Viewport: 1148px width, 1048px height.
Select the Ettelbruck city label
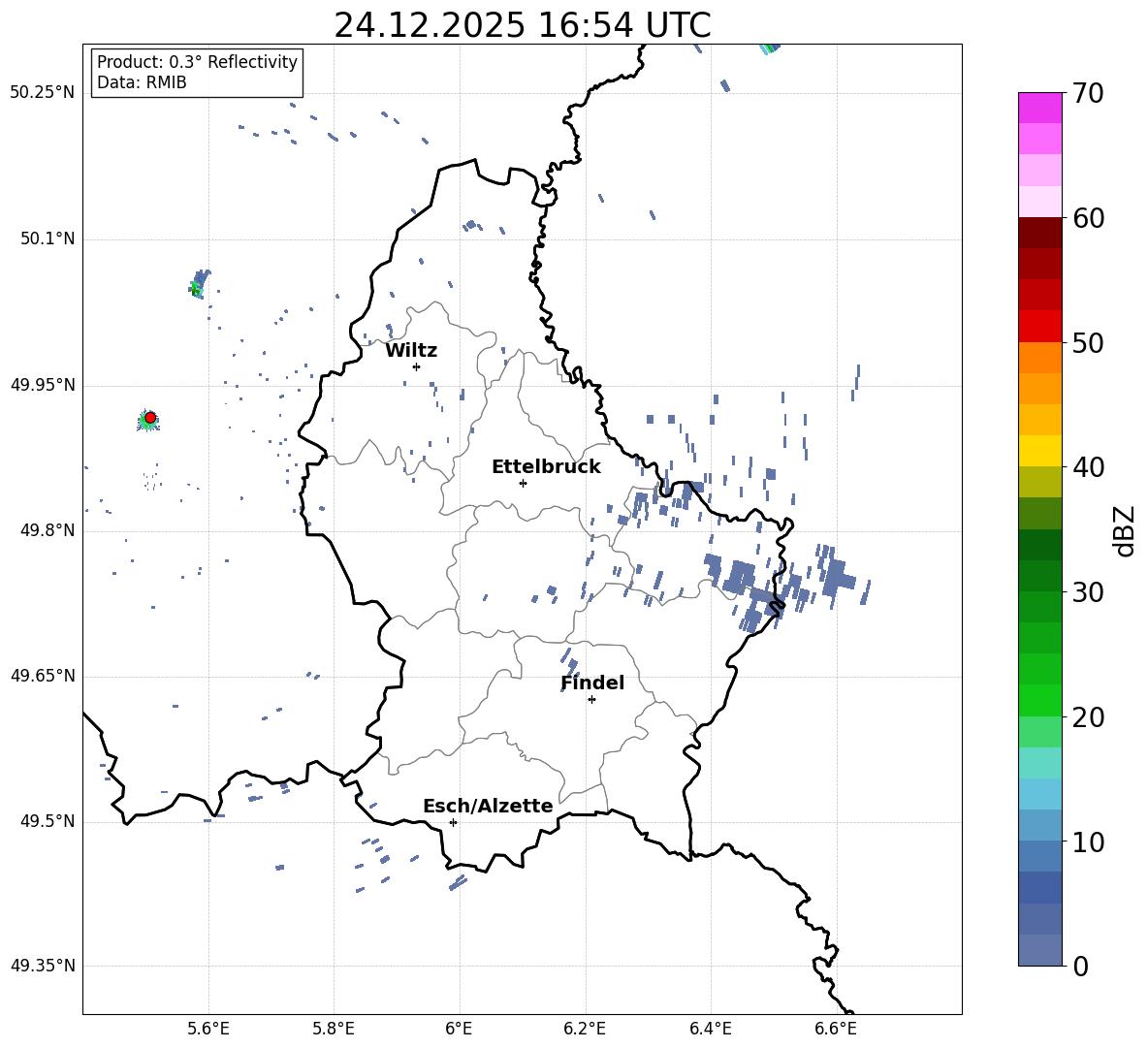tap(546, 467)
